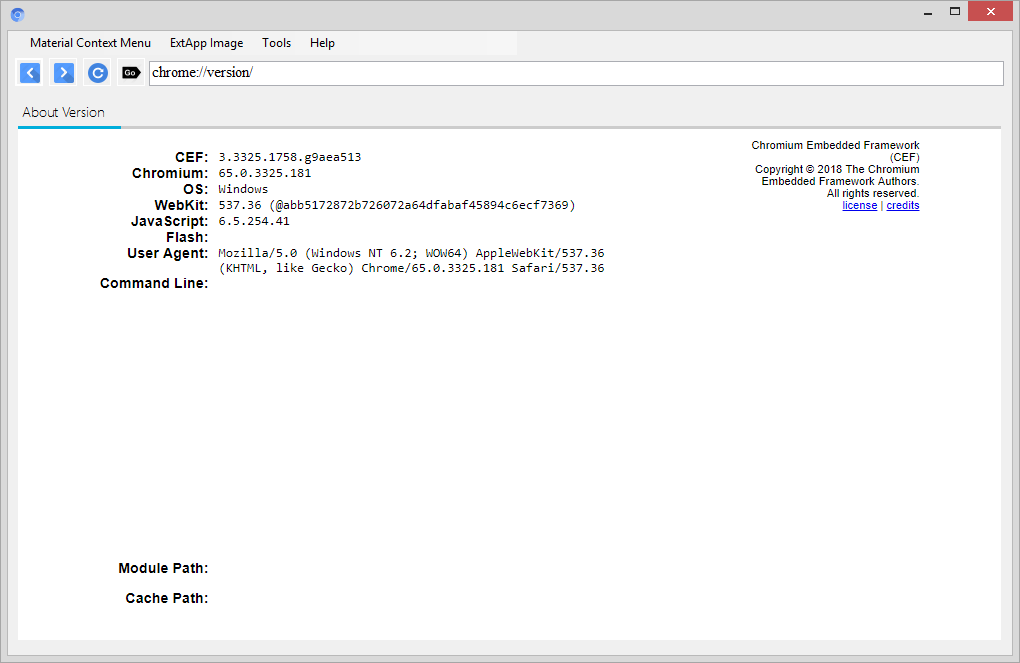Click CEF version 3.3325.1758.g9aea513 value
Screen dimensions: 1020x663
point(289,157)
